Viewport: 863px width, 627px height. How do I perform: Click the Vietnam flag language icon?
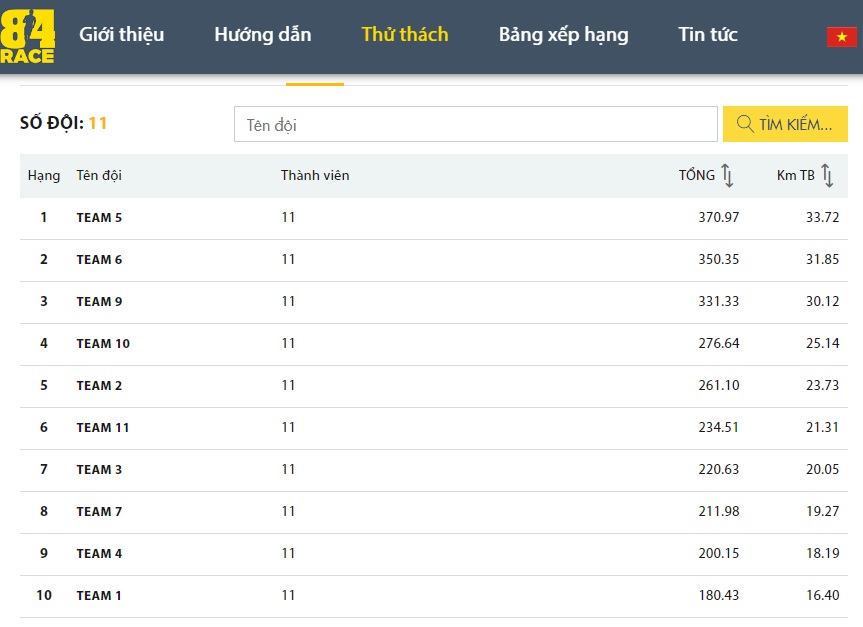point(841,37)
